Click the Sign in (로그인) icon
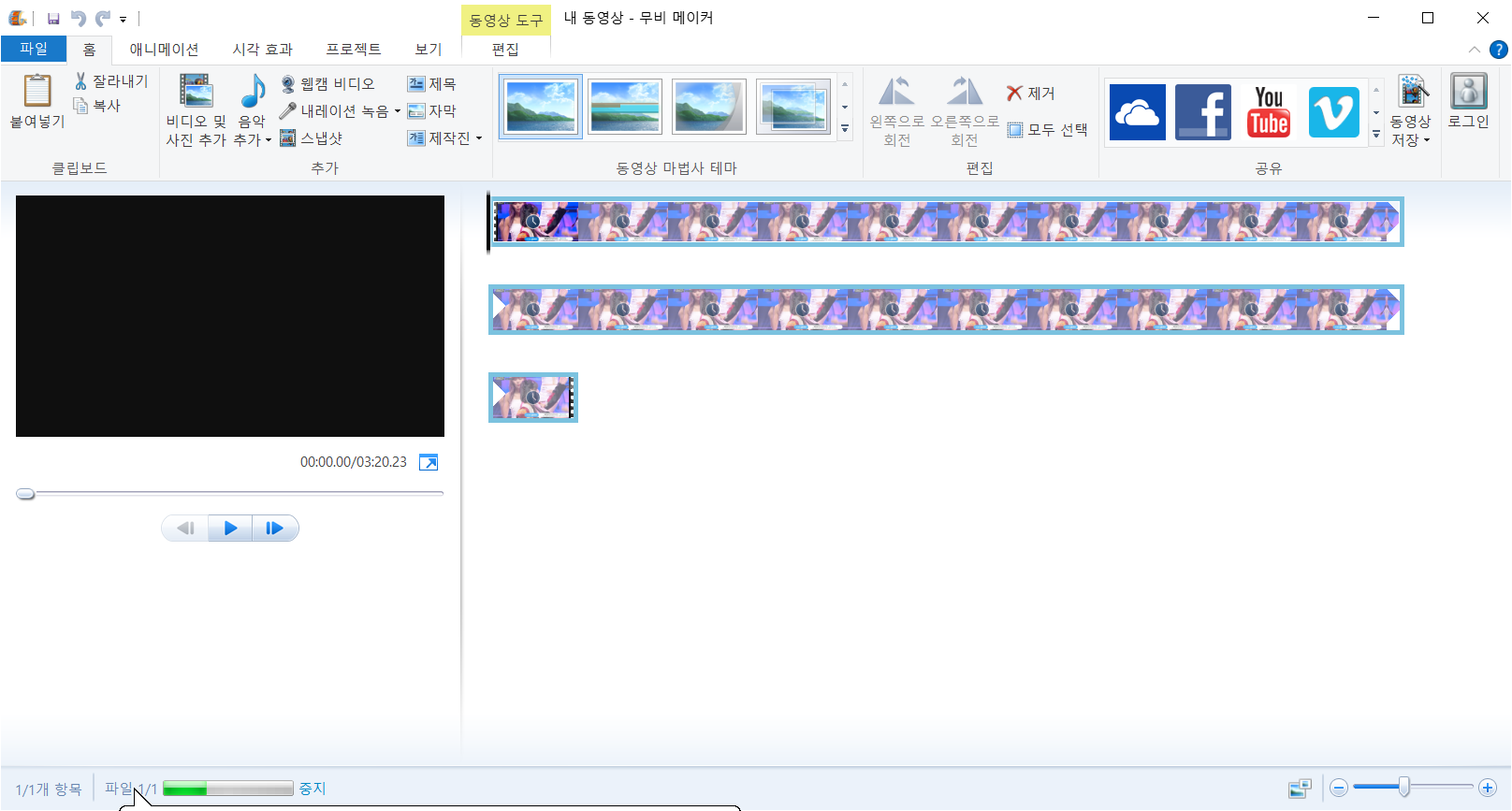 point(1468,92)
